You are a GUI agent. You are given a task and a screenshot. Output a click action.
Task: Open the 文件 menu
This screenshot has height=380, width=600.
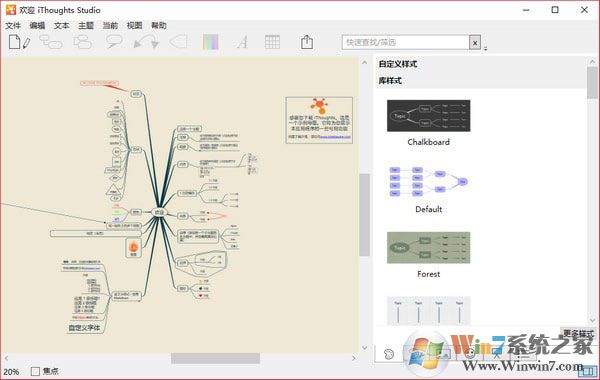click(13, 26)
